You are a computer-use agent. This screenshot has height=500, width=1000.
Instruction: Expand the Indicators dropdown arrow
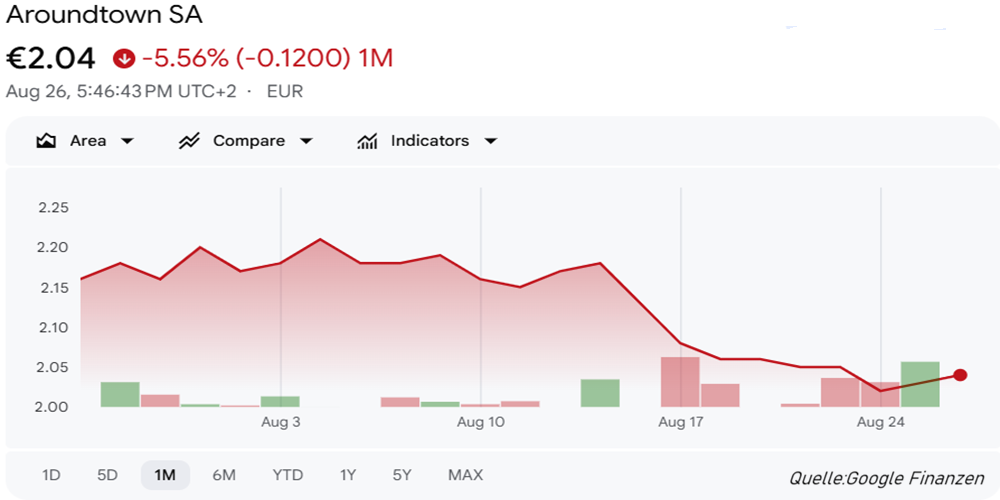pos(490,142)
